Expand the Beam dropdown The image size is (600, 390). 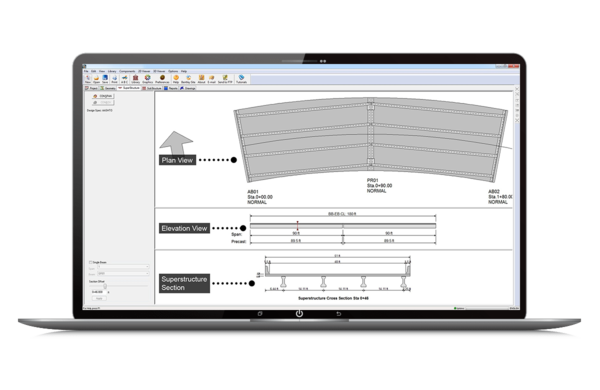click(123, 274)
